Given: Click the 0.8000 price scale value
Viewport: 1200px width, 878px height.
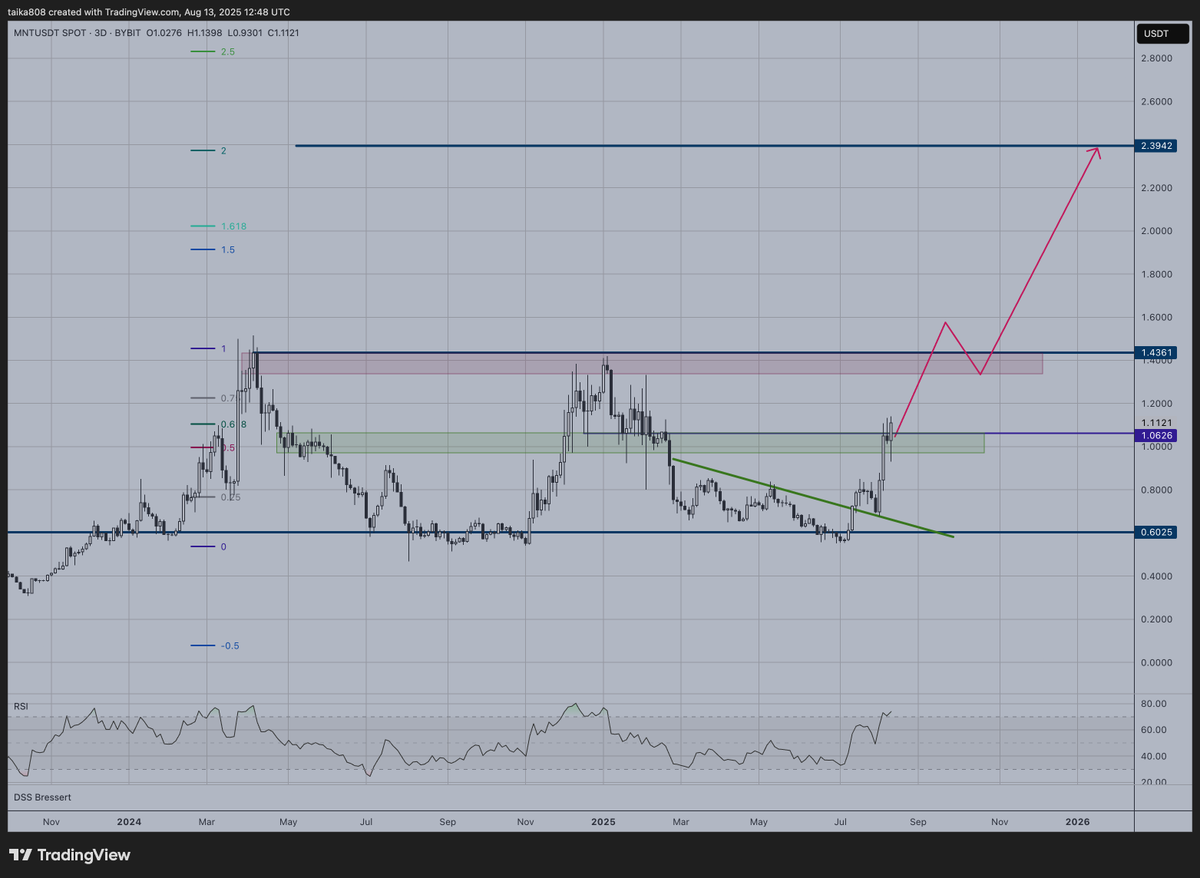Looking at the screenshot, I should coord(1156,490).
